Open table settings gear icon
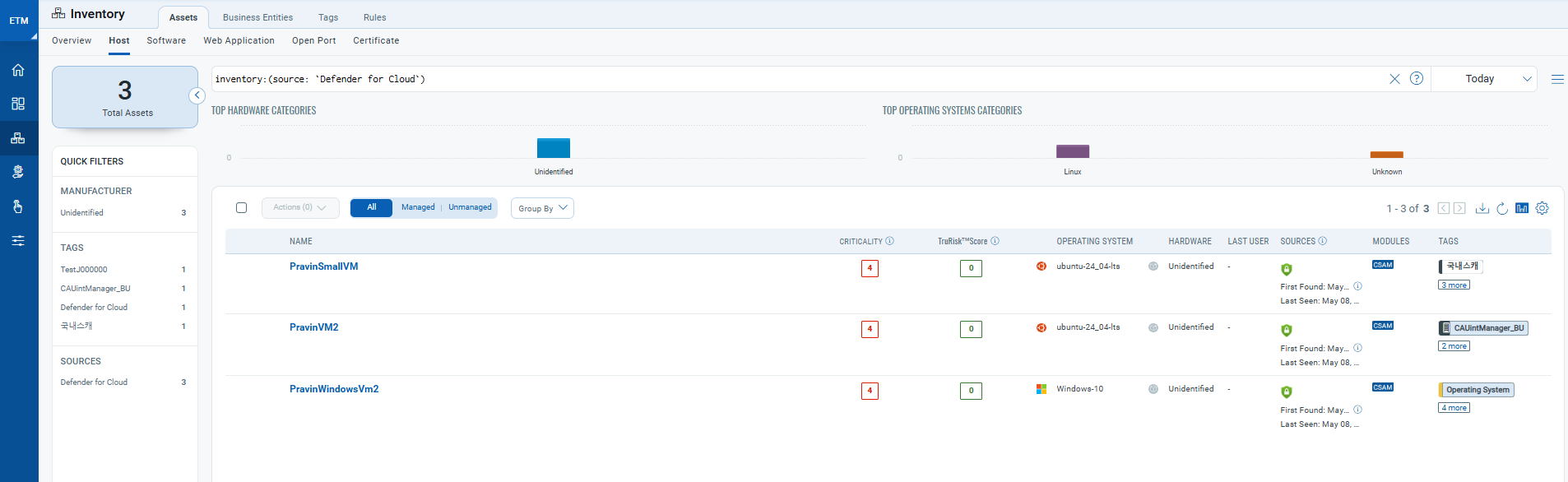The height and width of the screenshot is (482, 1568). click(x=1542, y=208)
